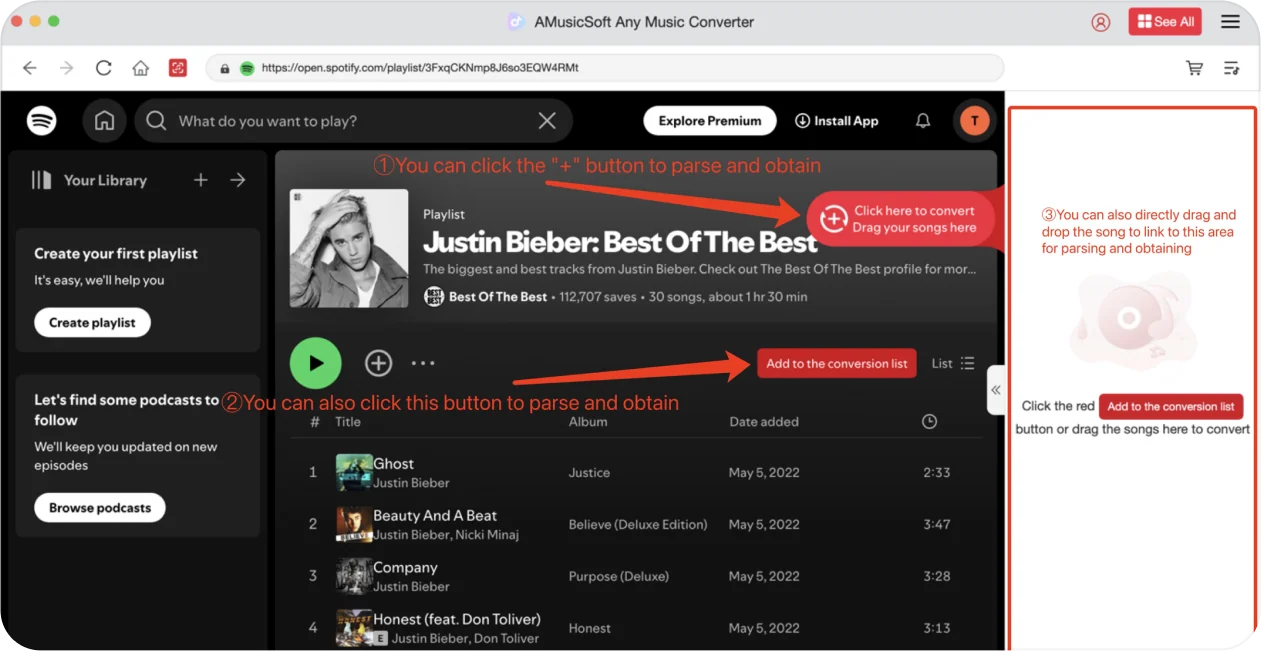1261x651 pixels.
Task: Click the Justin Bieber playlist cover image
Action: (349, 248)
